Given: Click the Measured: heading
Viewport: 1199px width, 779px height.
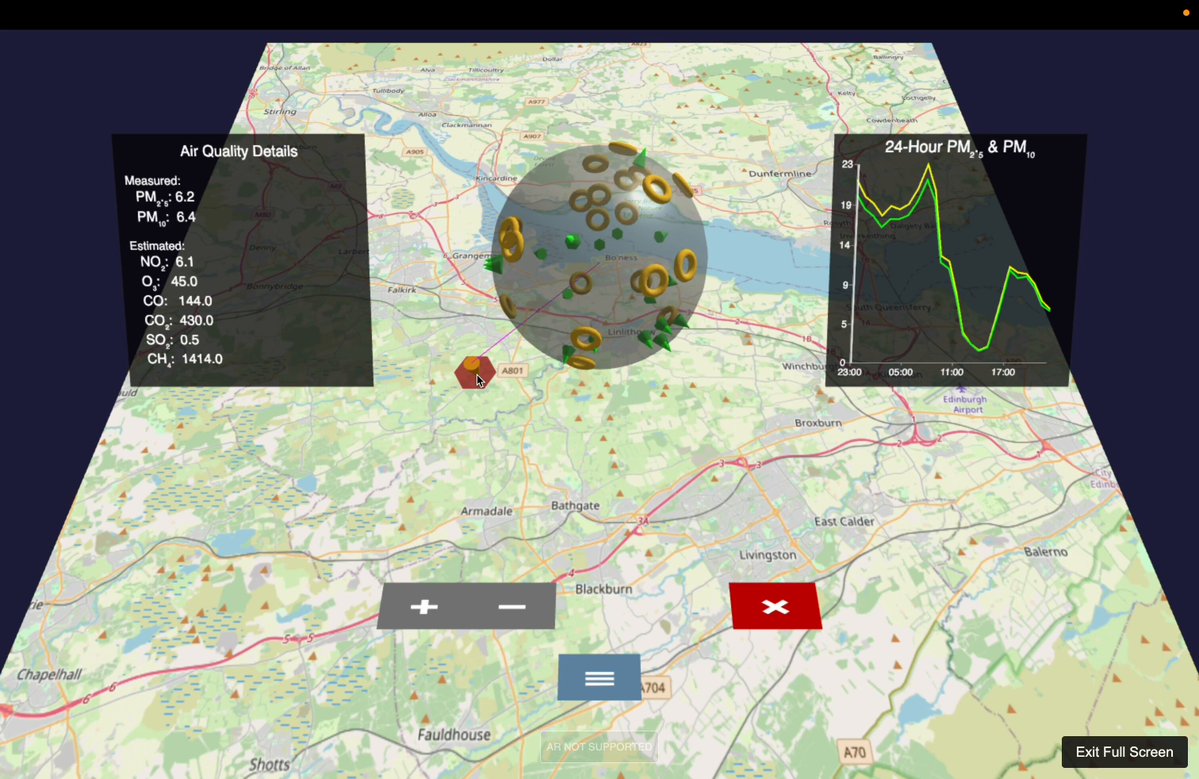Looking at the screenshot, I should tap(152, 181).
